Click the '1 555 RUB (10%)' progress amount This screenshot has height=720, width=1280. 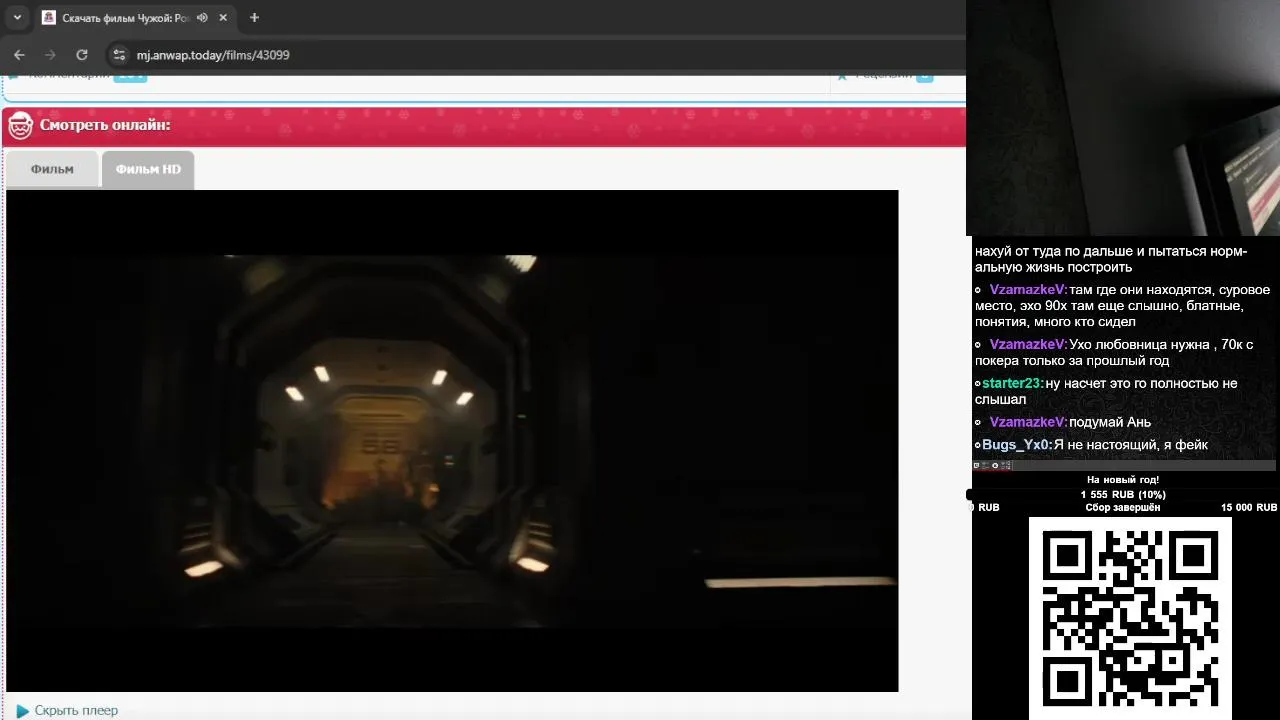click(x=1123, y=495)
